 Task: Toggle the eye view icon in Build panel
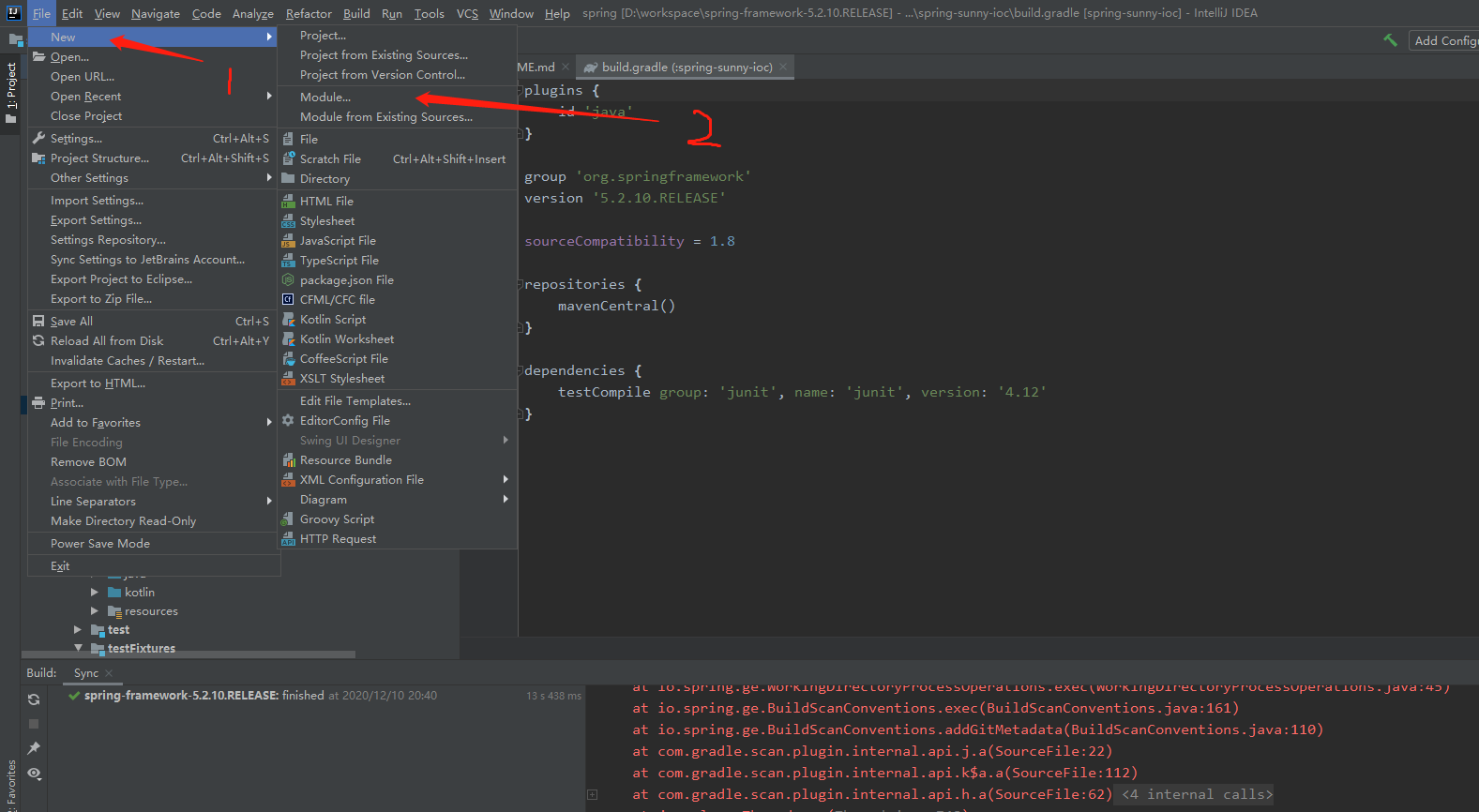click(x=34, y=774)
